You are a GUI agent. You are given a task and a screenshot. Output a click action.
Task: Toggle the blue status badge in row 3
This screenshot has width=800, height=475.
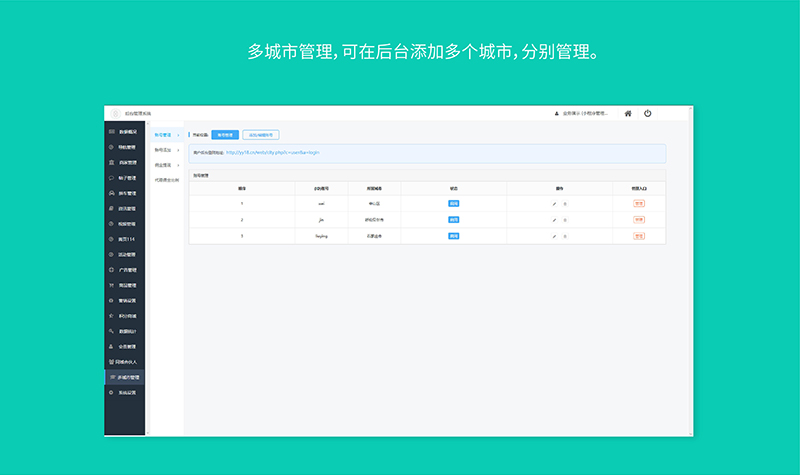point(454,236)
